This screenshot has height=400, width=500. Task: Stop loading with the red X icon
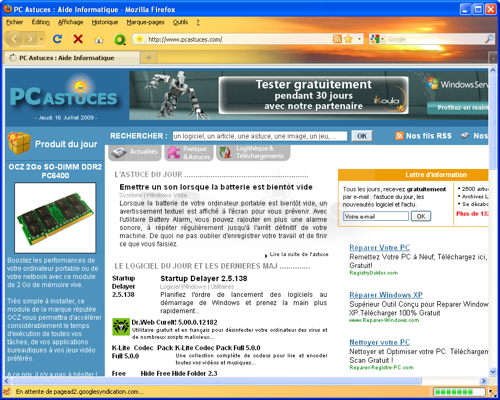click(78, 39)
